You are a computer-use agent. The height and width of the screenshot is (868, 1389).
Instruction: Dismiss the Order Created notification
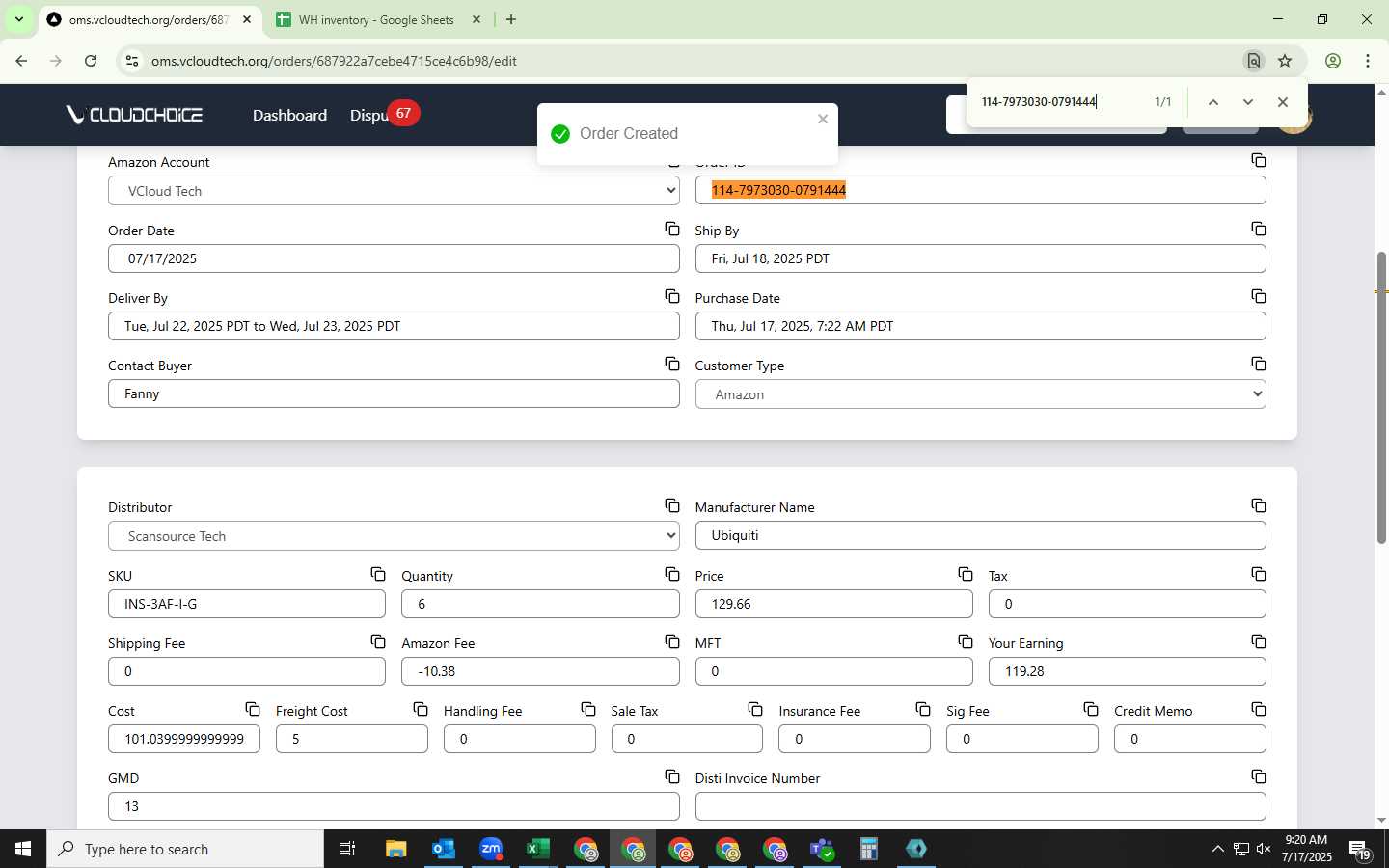823,119
